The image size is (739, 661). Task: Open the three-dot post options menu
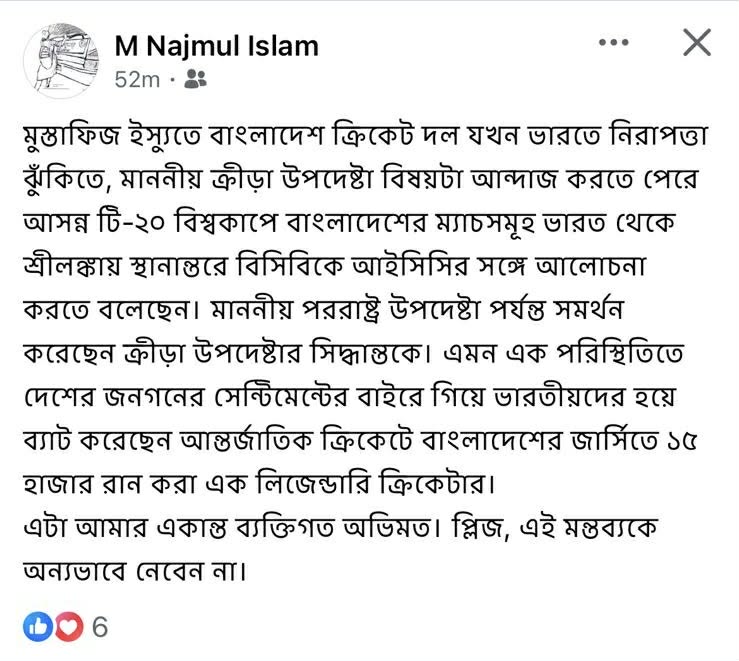pos(613,42)
